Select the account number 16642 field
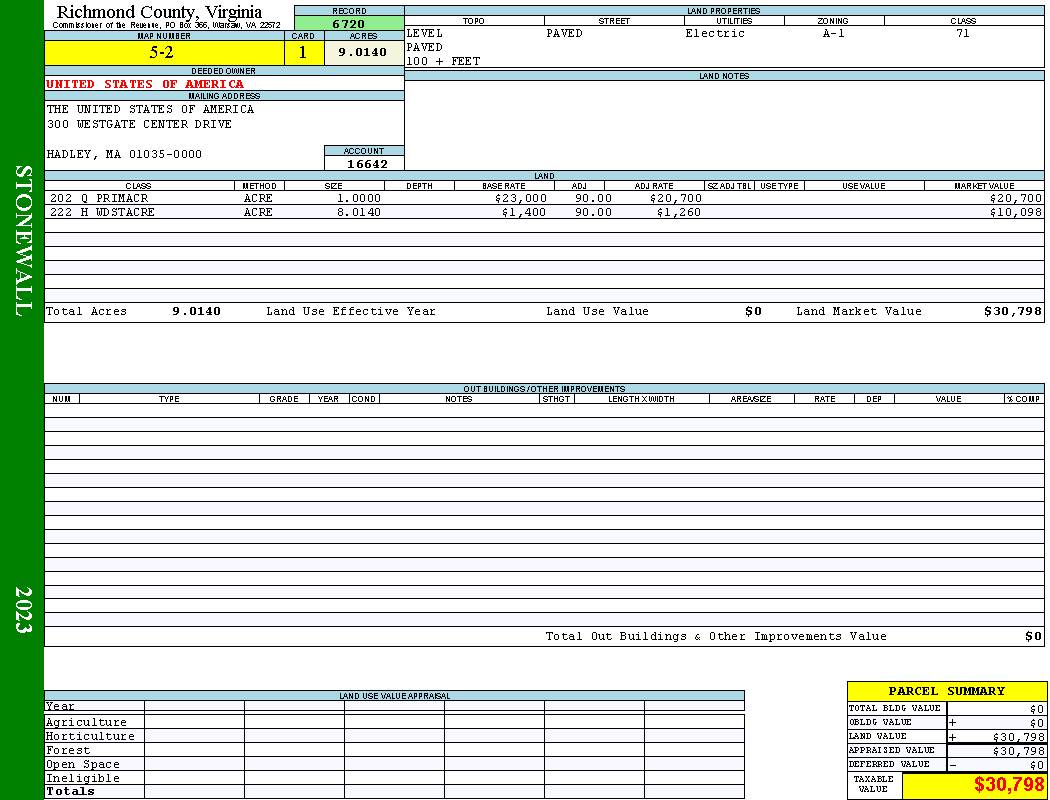 [364, 163]
